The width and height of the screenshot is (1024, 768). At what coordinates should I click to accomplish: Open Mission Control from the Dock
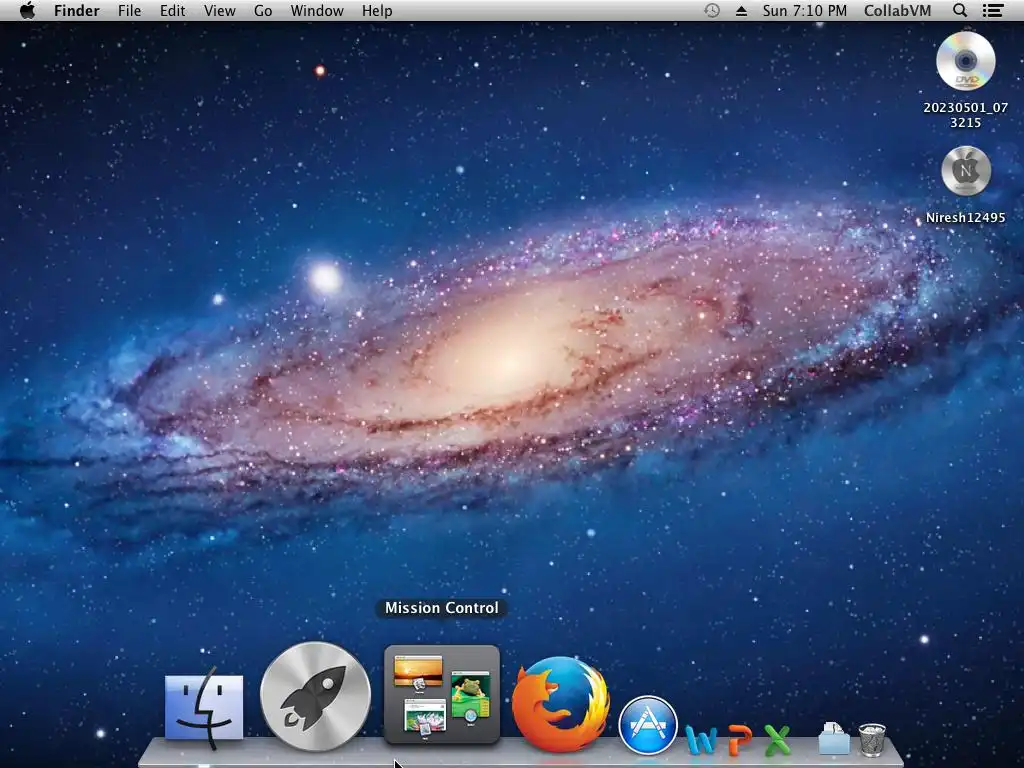[x=442, y=695]
